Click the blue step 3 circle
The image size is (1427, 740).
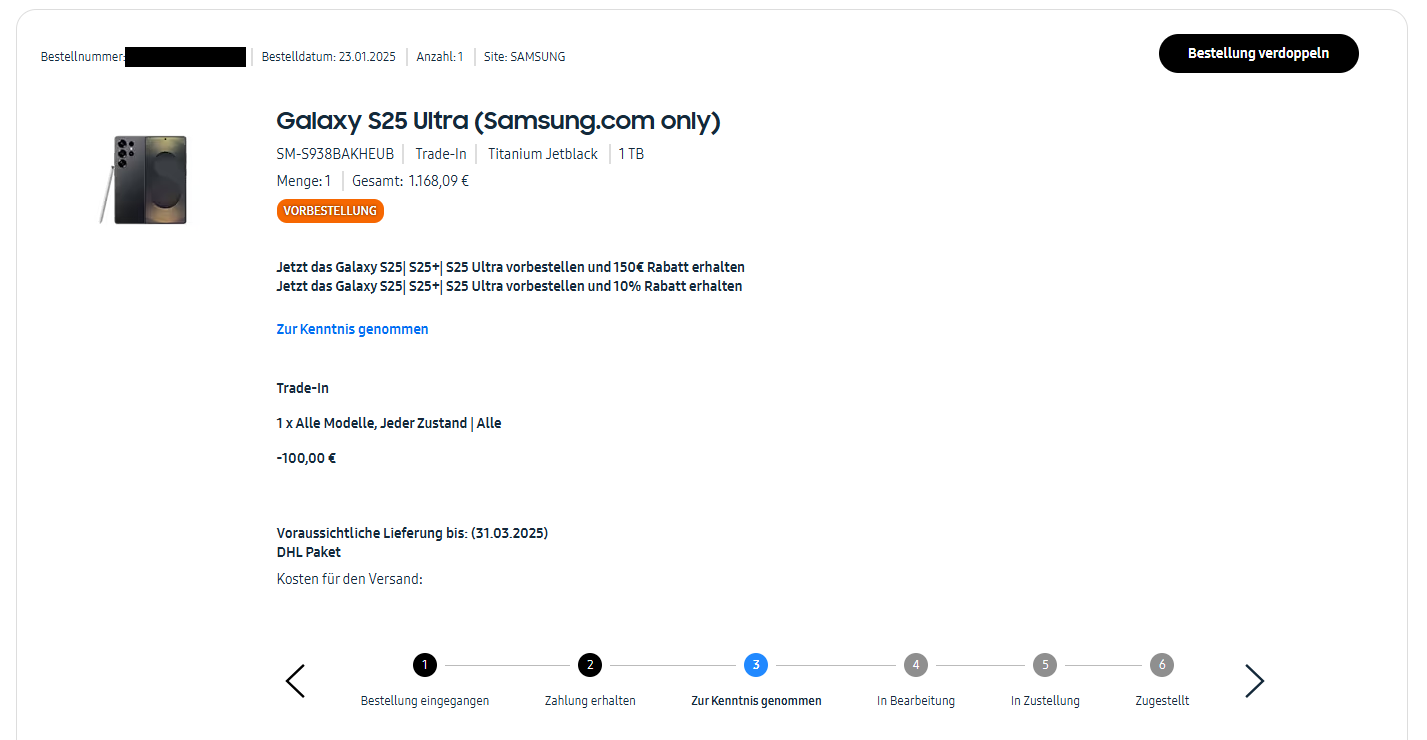[756, 665]
